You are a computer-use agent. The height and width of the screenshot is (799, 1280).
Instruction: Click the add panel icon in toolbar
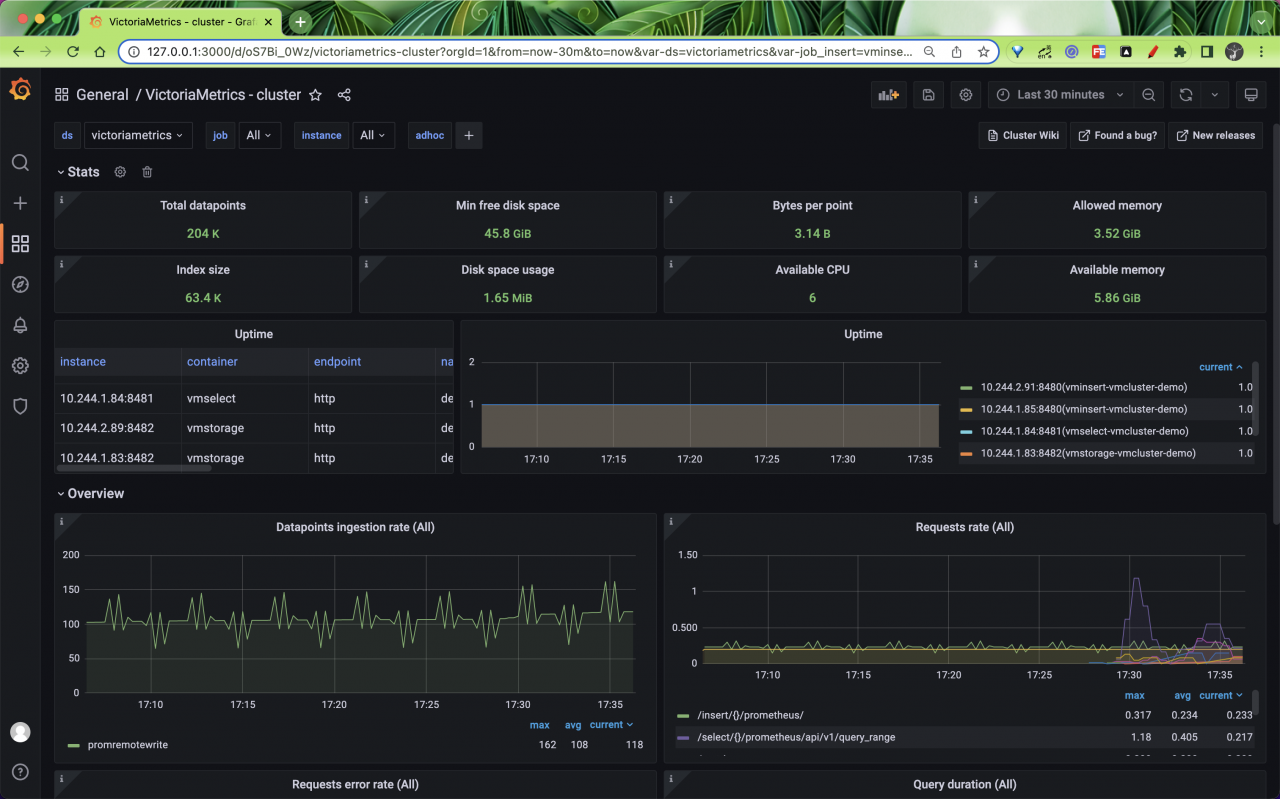coord(888,94)
